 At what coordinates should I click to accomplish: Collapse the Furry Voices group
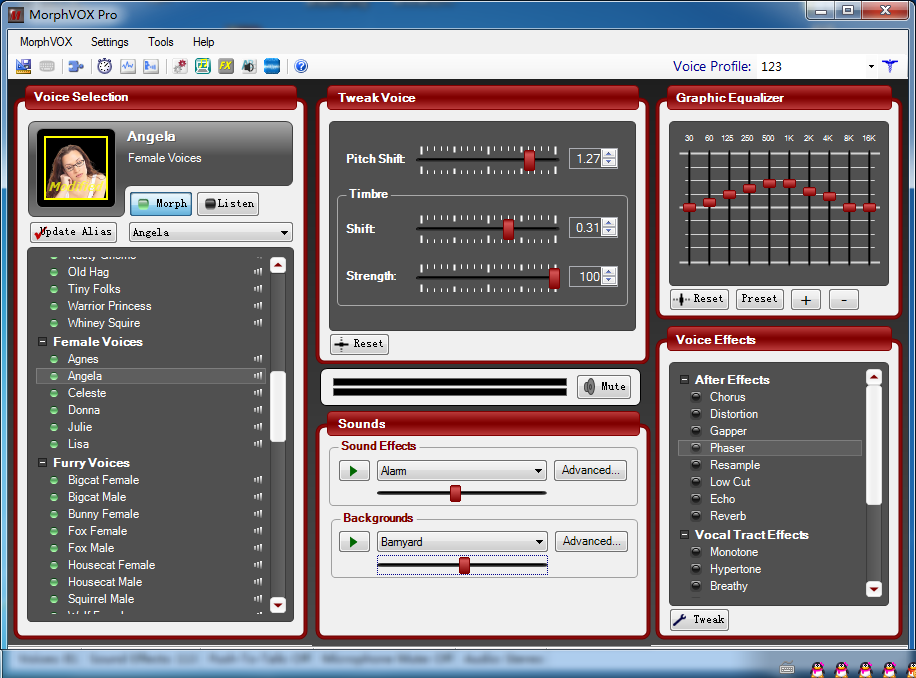coord(42,463)
